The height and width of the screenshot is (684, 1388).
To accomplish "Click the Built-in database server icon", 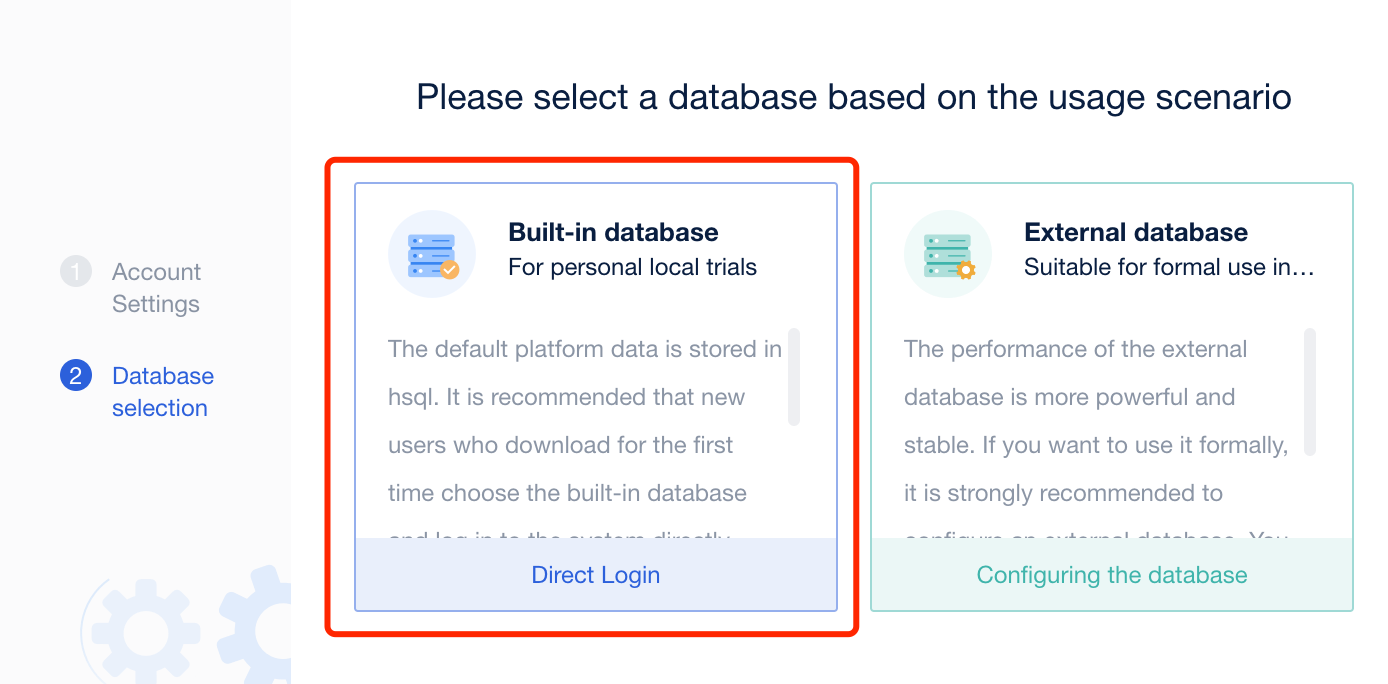I will tap(432, 253).
